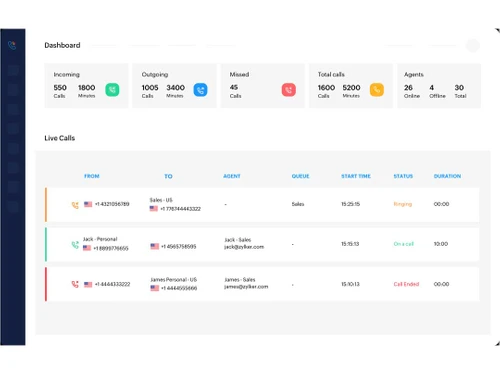Click the 3400 outgoing minutes value
500x375 pixels.
[176, 88]
